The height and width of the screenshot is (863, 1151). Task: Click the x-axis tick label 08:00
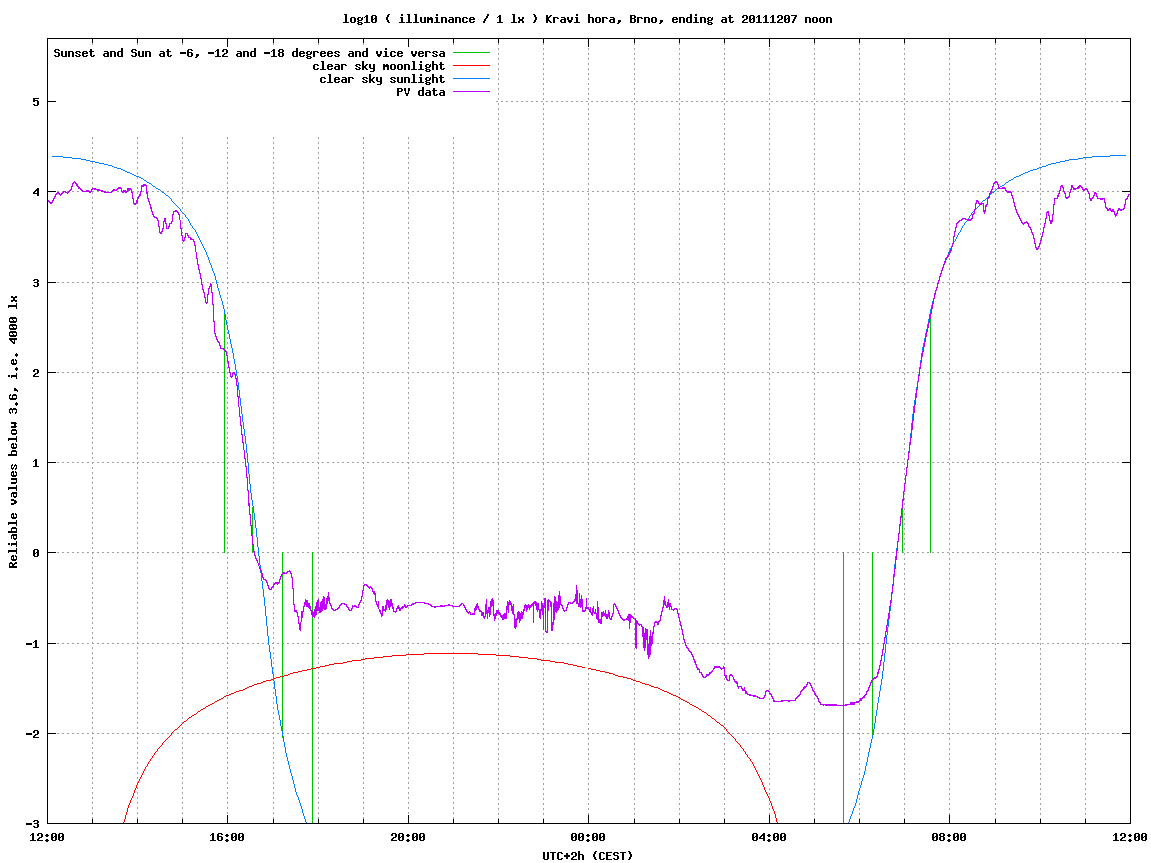pyautogui.click(x=950, y=837)
